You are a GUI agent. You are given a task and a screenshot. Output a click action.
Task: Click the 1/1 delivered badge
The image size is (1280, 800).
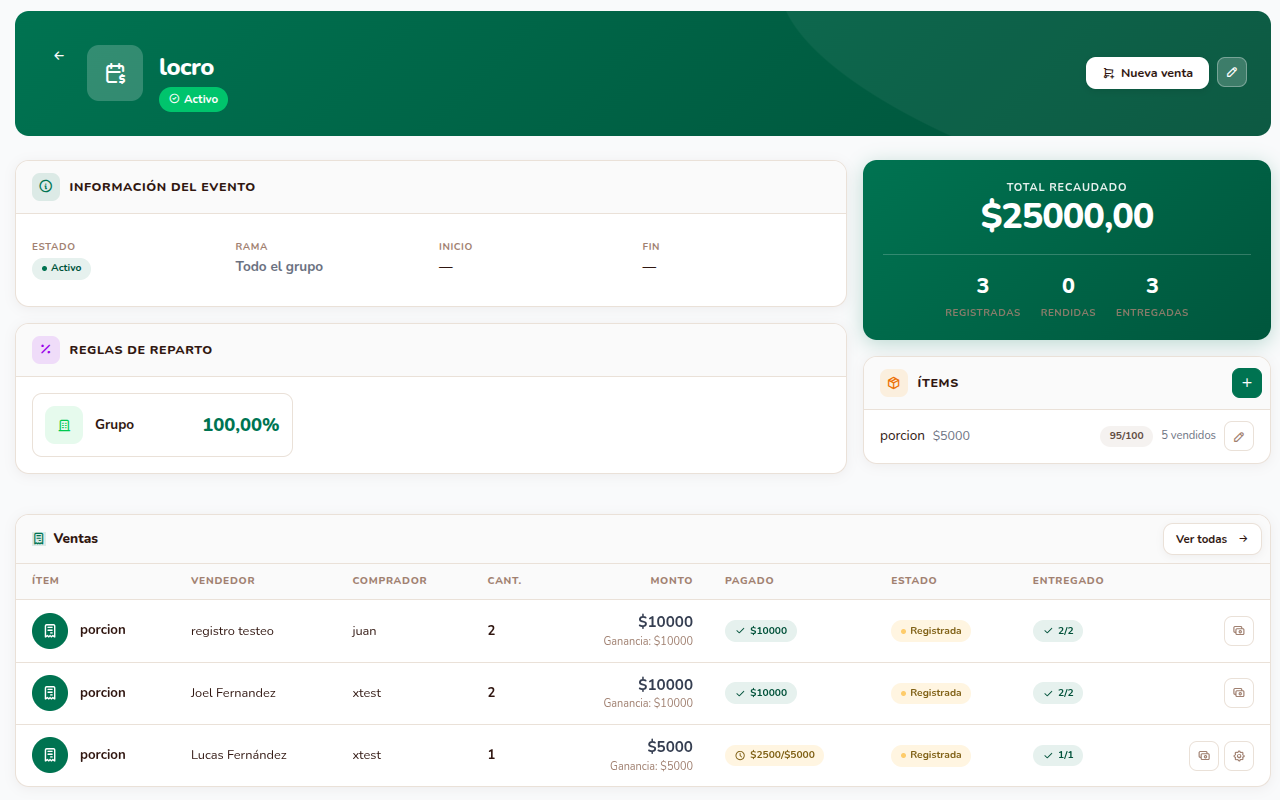point(1058,755)
